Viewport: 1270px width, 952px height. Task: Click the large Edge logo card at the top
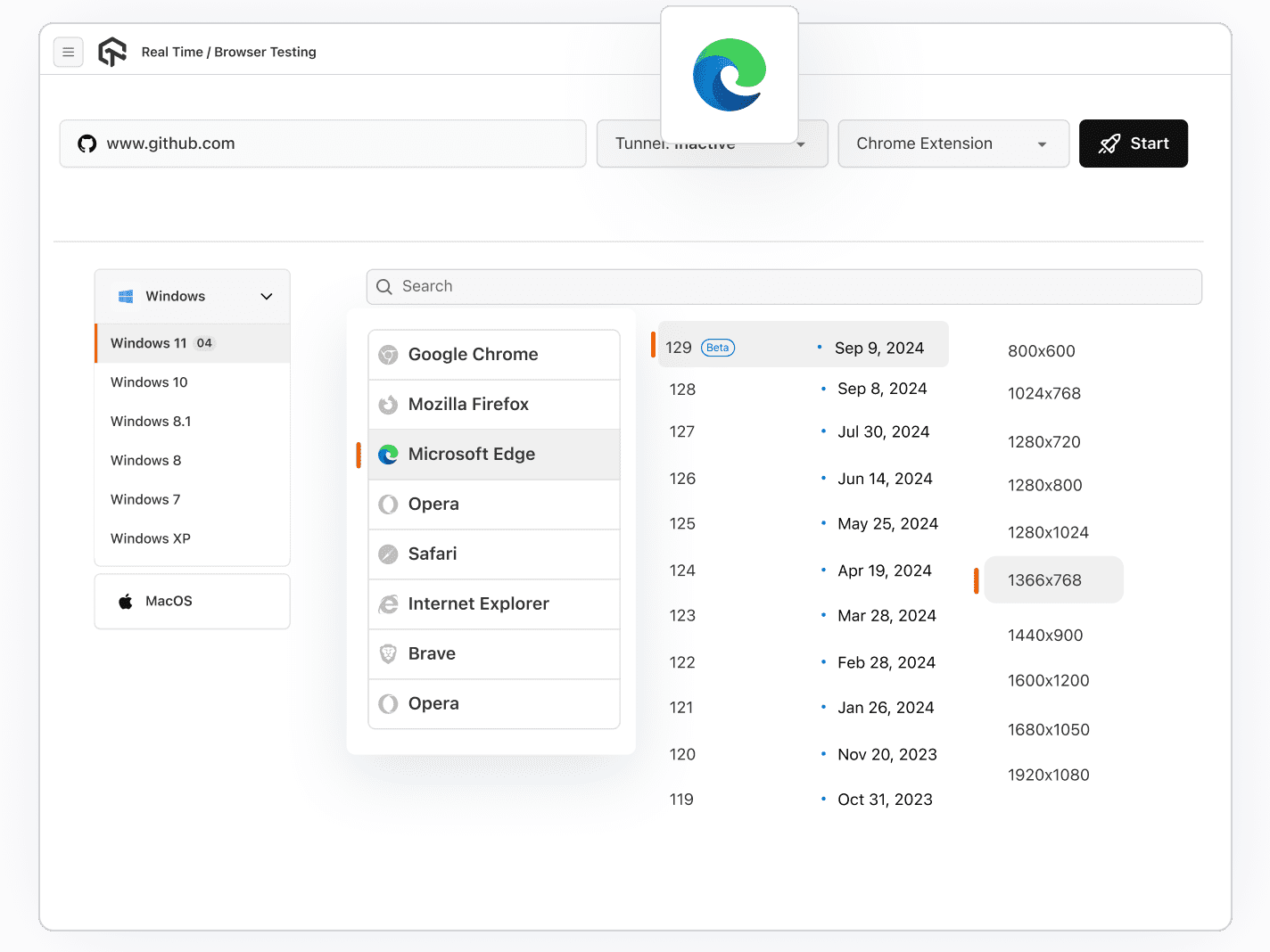click(x=730, y=75)
